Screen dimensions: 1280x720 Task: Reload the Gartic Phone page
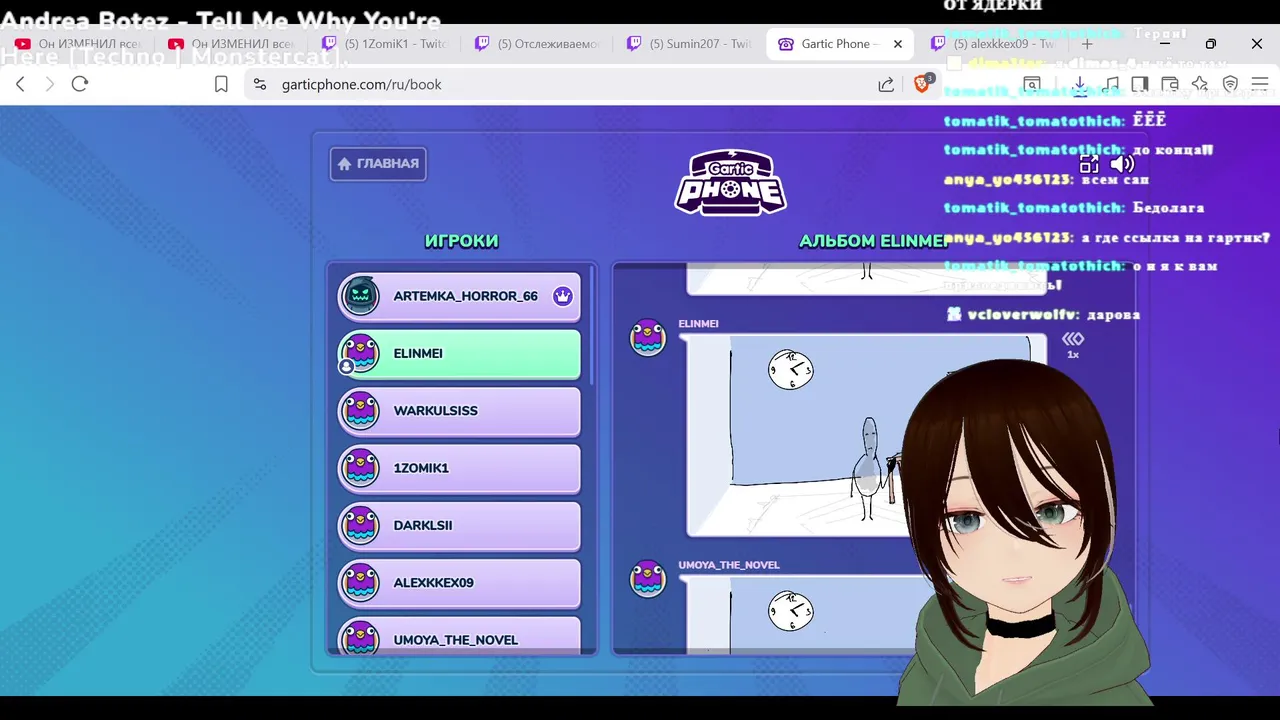pyautogui.click(x=80, y=84)
